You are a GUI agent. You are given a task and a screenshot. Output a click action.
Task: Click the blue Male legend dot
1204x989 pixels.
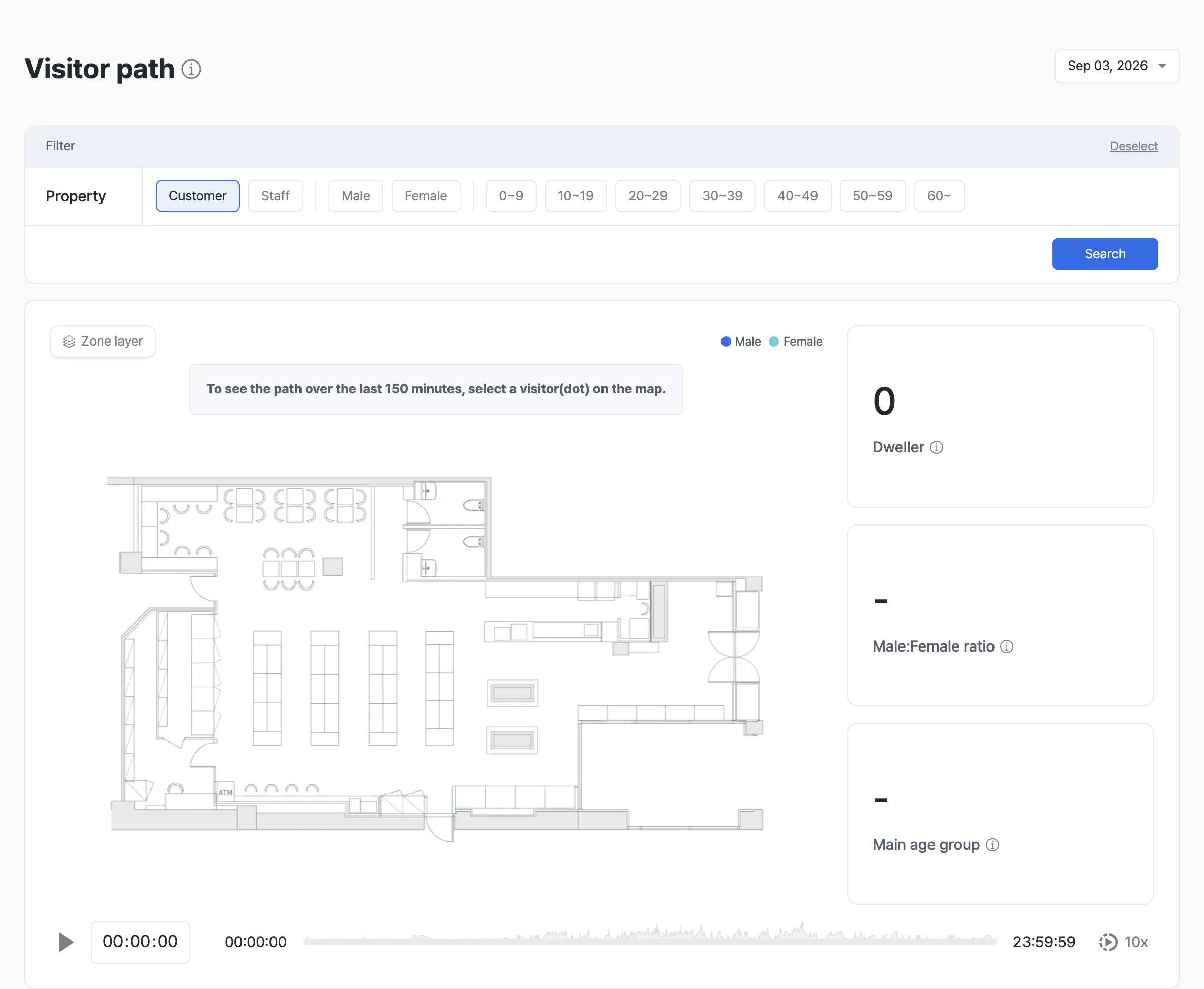pos(726,342)
